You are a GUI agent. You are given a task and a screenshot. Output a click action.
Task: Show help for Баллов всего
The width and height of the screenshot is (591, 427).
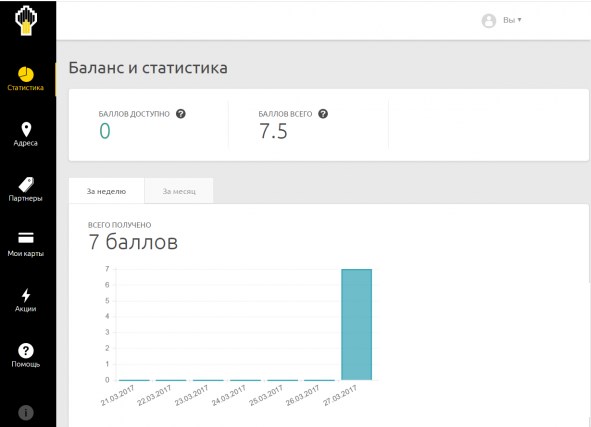323,113
